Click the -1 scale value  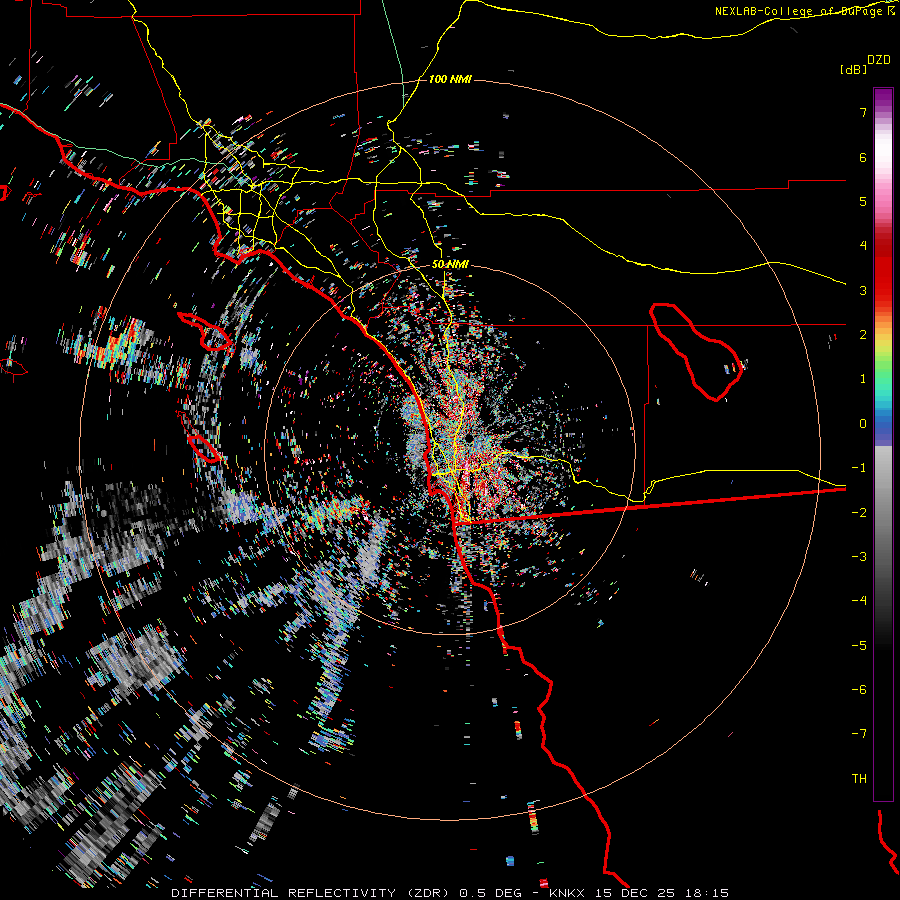859,468
